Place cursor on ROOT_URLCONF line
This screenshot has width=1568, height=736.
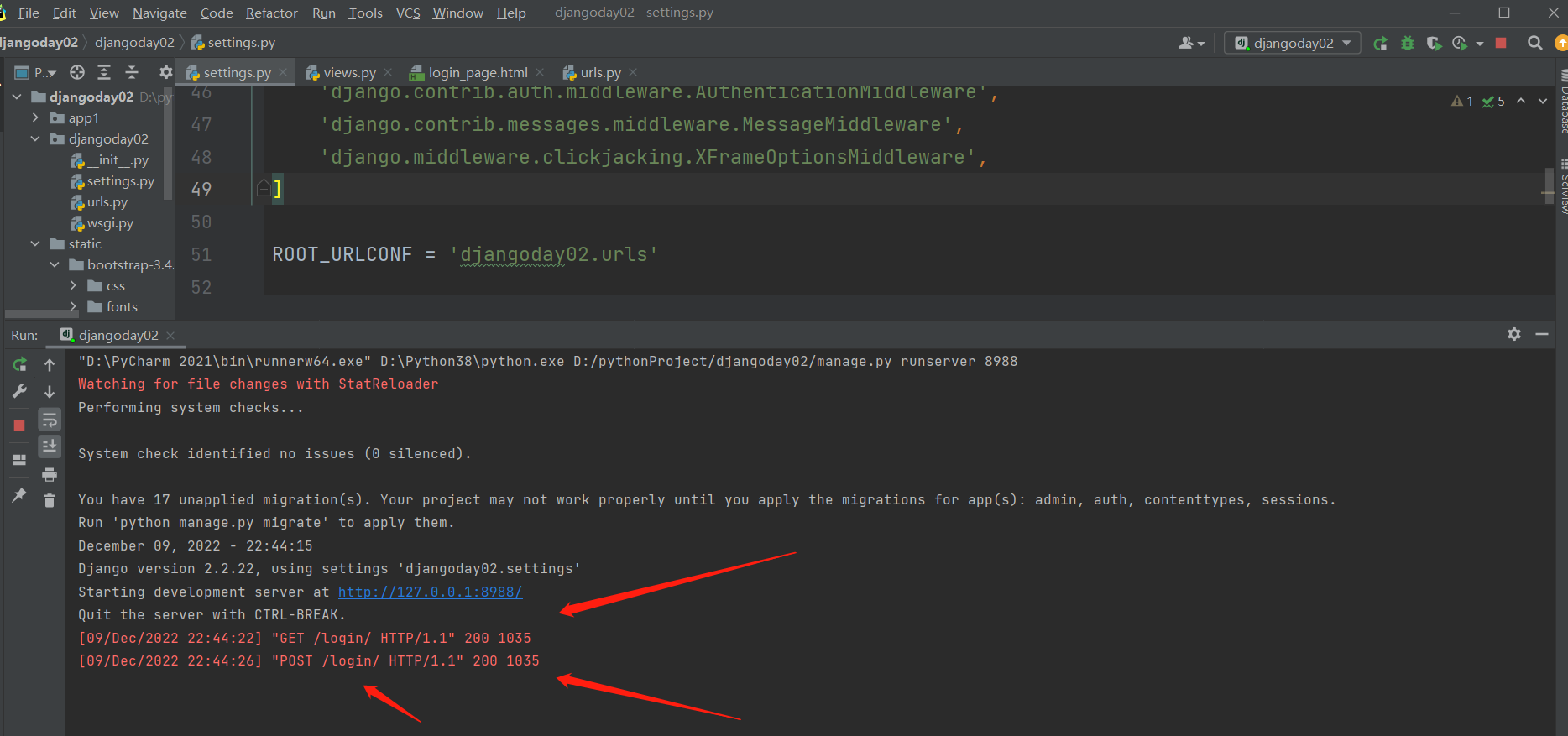pyautogui.click(x=465, y=254)
